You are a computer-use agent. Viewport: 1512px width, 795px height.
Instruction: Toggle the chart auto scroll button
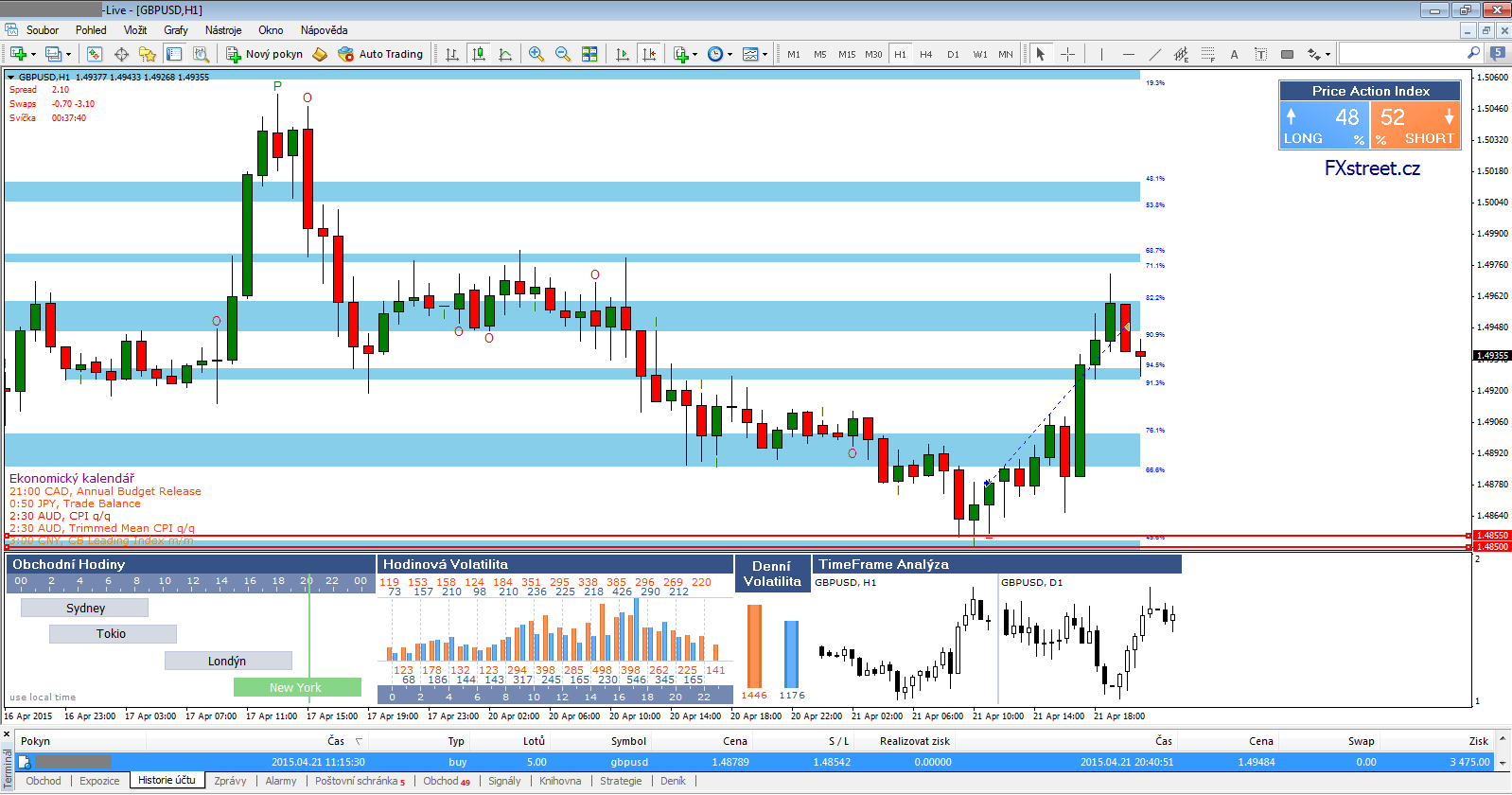pos(623,54)
